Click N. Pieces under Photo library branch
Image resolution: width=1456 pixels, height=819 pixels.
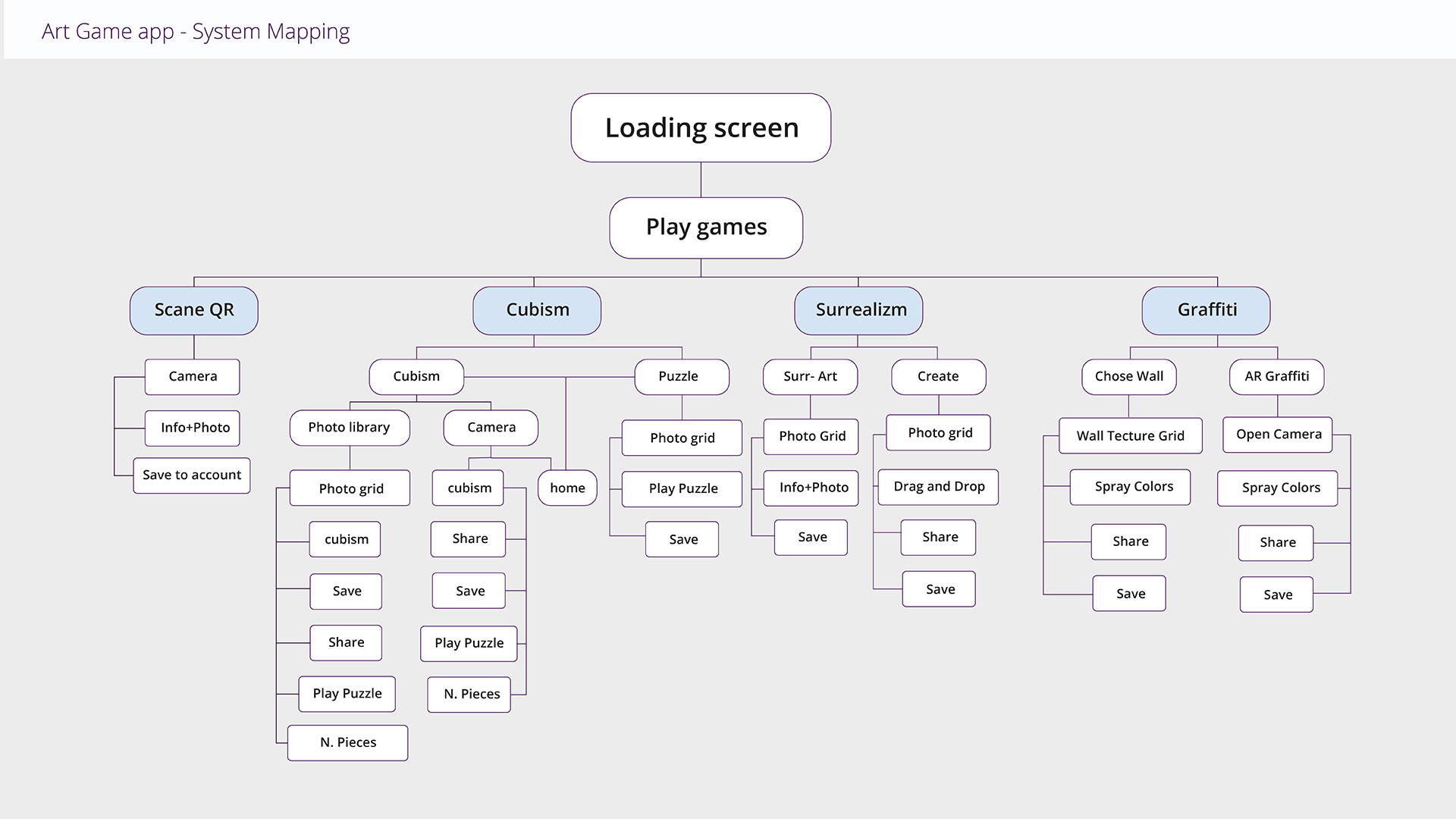point(347,742)
